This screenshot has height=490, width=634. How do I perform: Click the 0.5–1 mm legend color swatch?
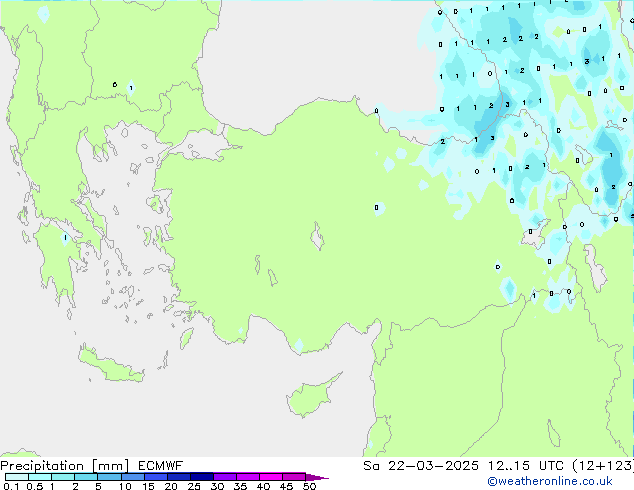[x=40, y=477]
